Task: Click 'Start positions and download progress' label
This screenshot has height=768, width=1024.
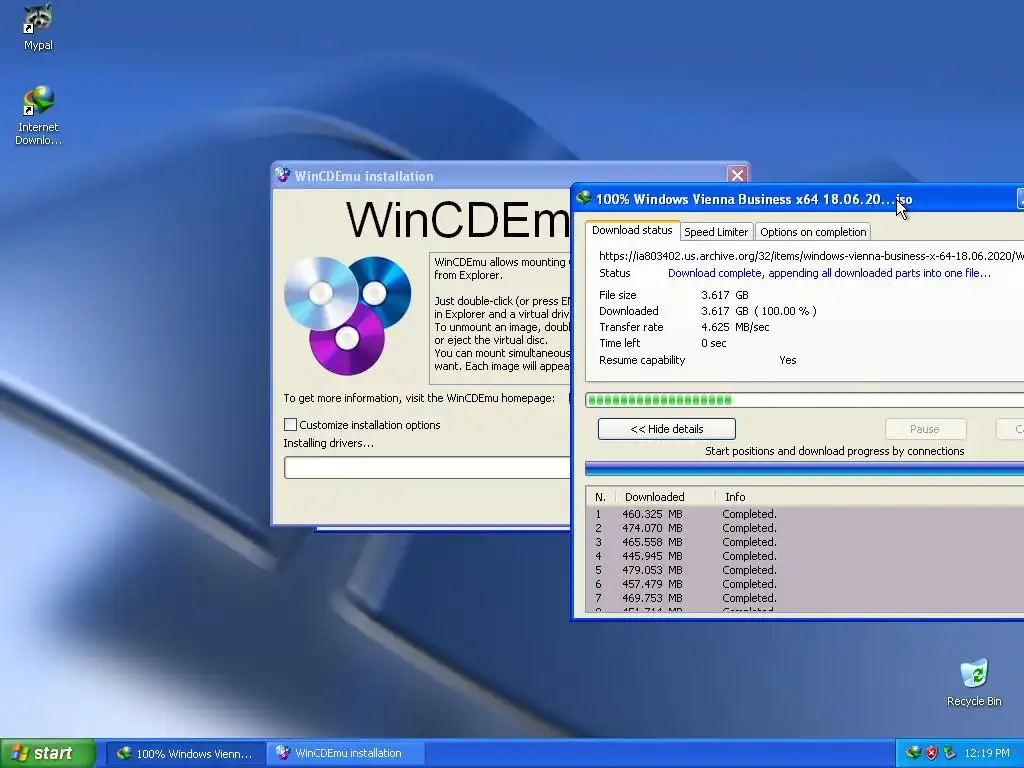Action: tap(835, 451)
